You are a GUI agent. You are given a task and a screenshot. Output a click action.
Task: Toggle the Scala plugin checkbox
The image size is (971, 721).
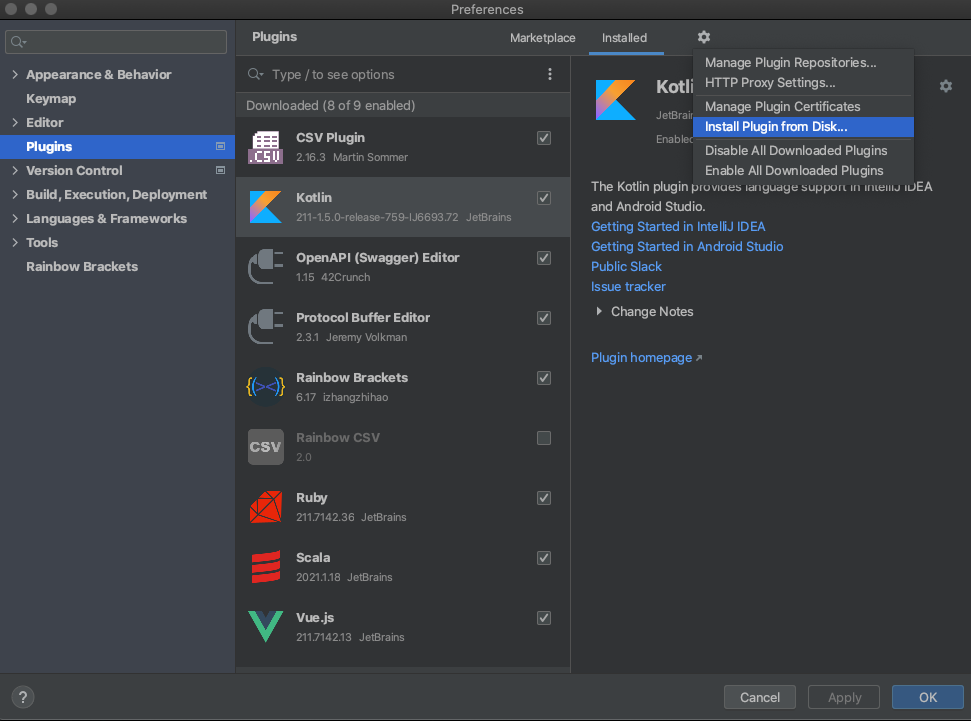click(544, 558)
